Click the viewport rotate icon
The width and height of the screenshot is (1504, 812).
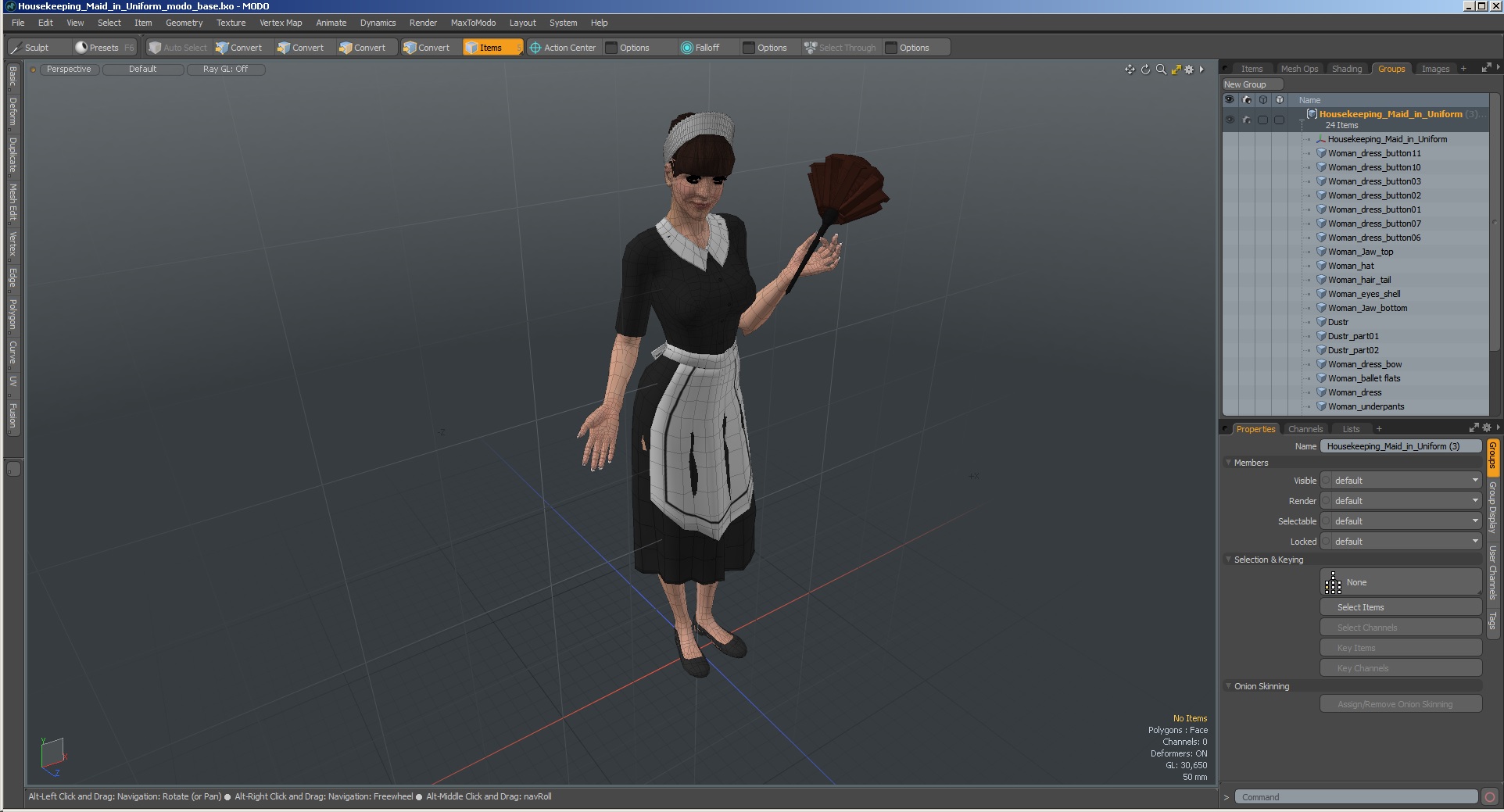tap(1145, 70)
